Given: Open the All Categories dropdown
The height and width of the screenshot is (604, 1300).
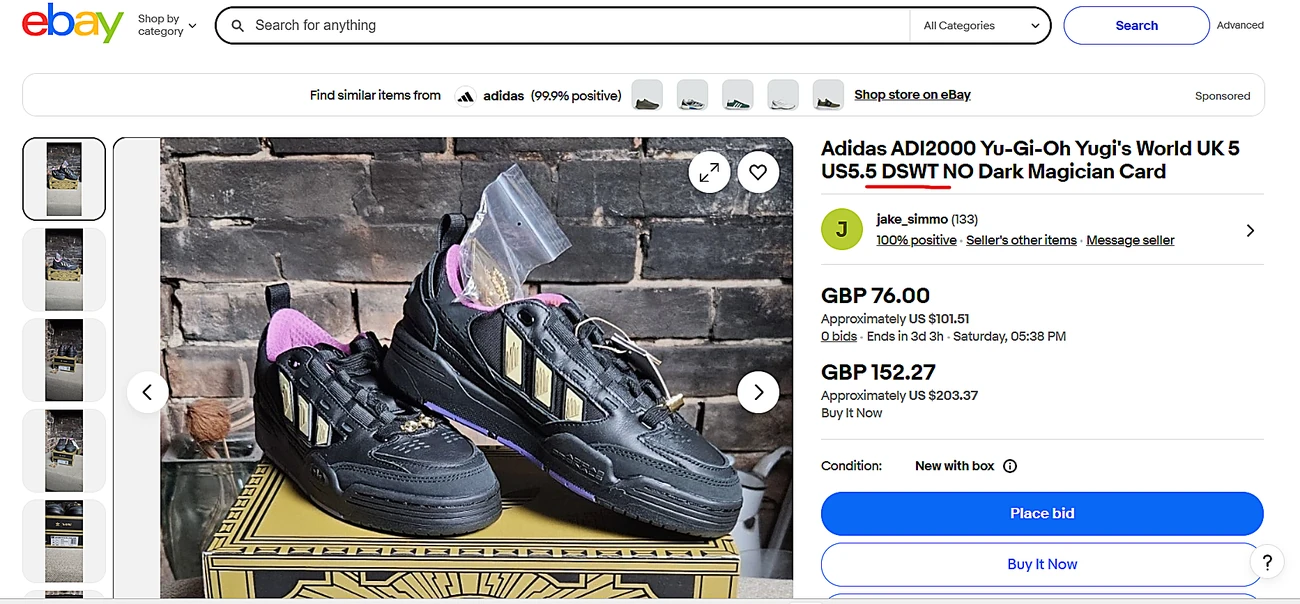Looking at the screenshot, I should click(x=978, y=25).
